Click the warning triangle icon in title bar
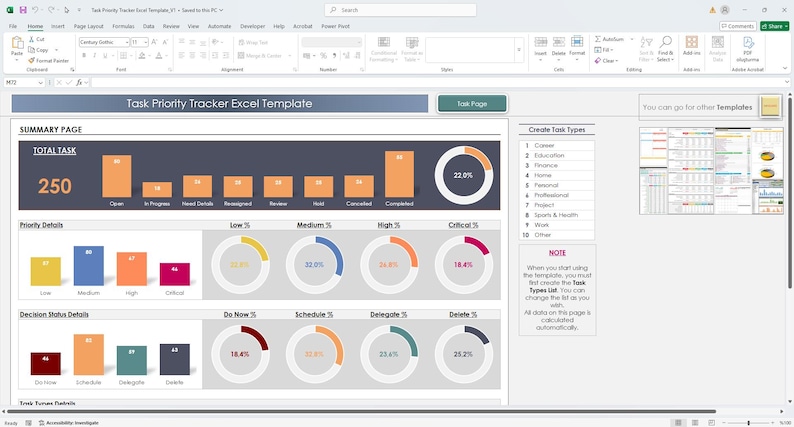Viewport: 794px width, 427px height. 712,10
